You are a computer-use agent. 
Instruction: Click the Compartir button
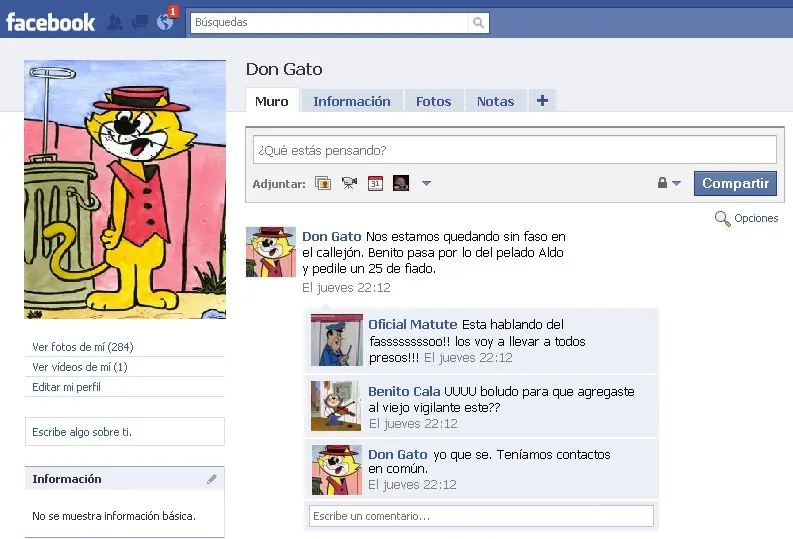click(x=735, y=183)
